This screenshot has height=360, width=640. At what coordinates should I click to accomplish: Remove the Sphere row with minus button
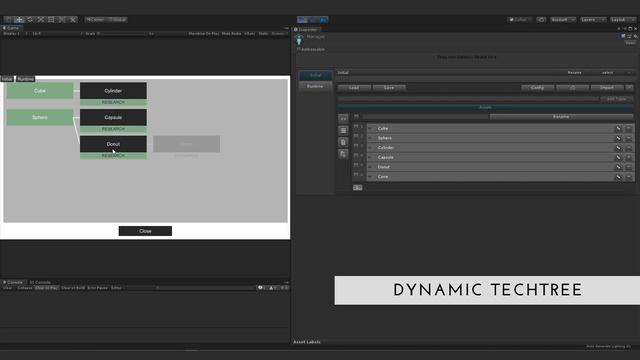click(629, 138)
